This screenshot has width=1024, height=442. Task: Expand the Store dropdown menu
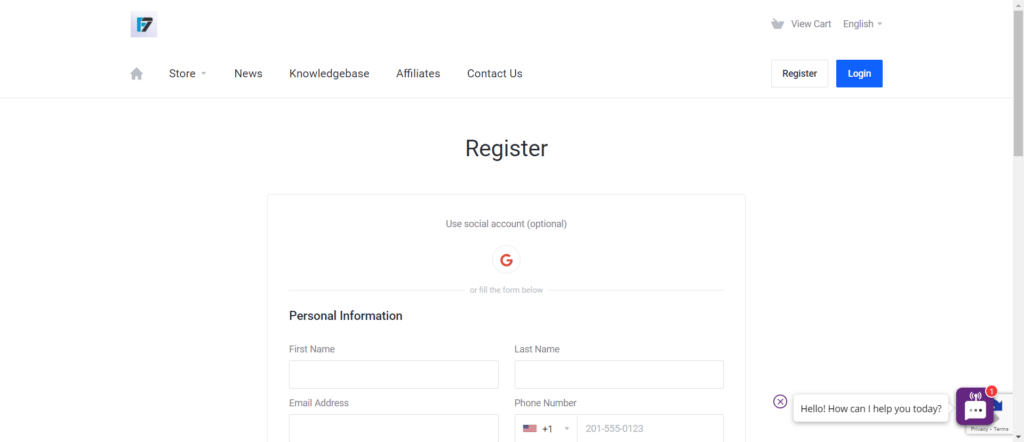tap(187, 73)
